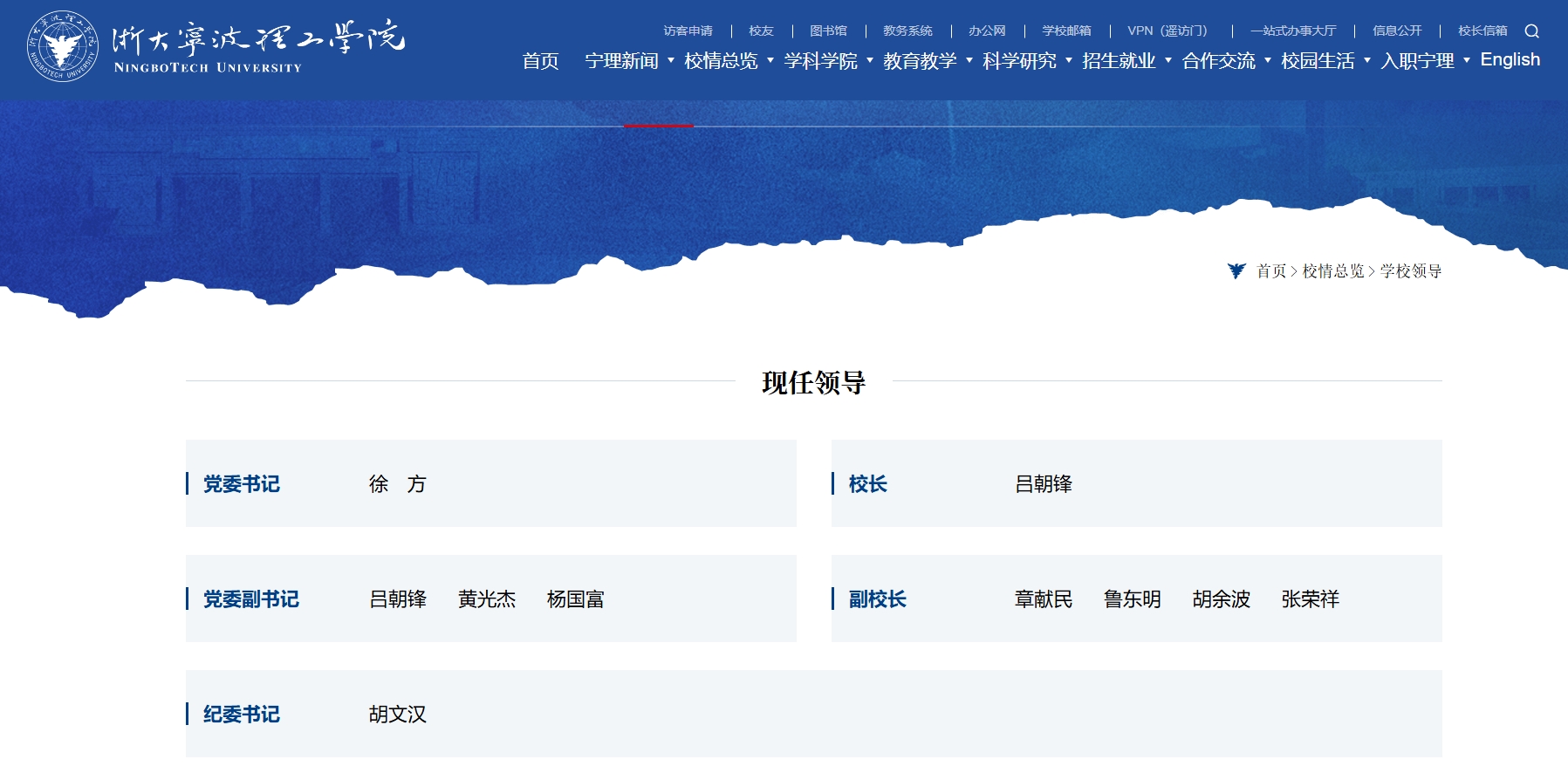Viewport: 1568px width, 773px height.
Task: Expand the 招生就业 dropdown arrow
Action: pyautogui.click(x=1168, y=61)
